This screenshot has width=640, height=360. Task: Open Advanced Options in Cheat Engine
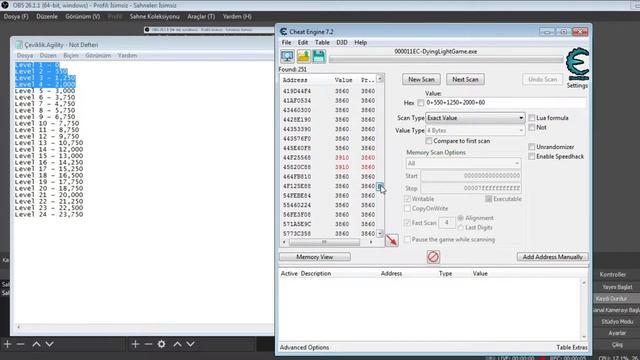304,347
